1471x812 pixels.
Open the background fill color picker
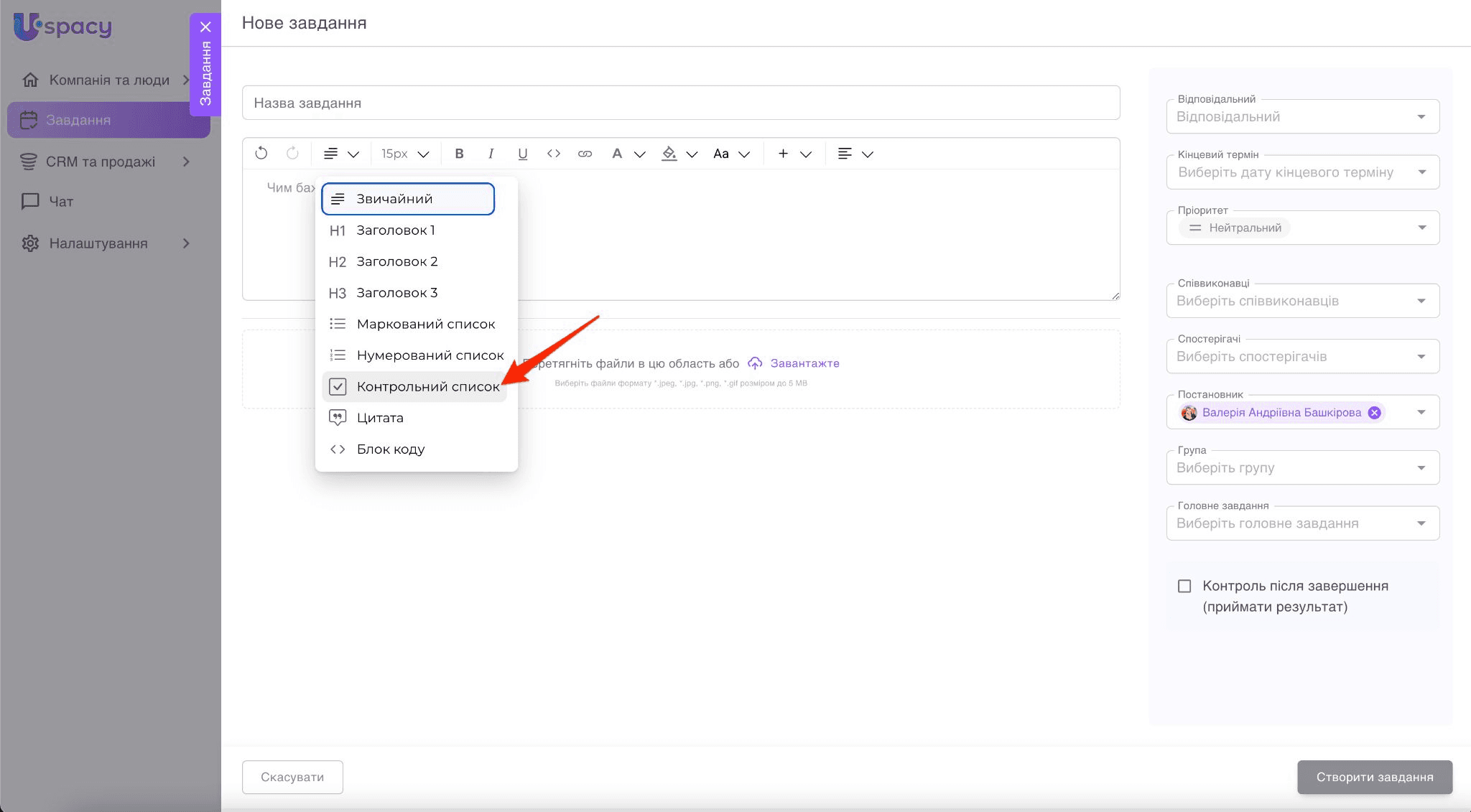click(x=669, y=154)
